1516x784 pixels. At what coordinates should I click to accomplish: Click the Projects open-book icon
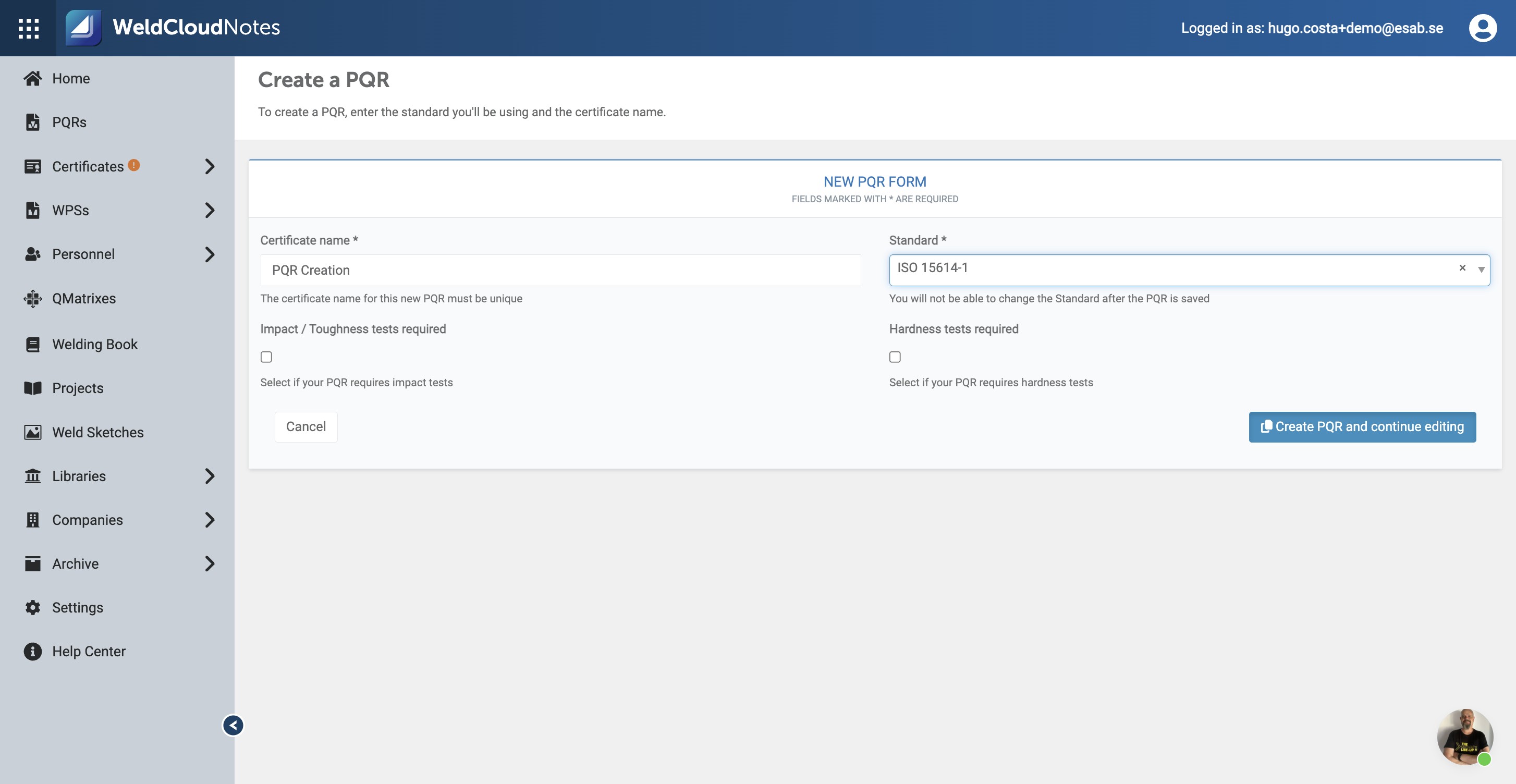click(x=33, y=388)
